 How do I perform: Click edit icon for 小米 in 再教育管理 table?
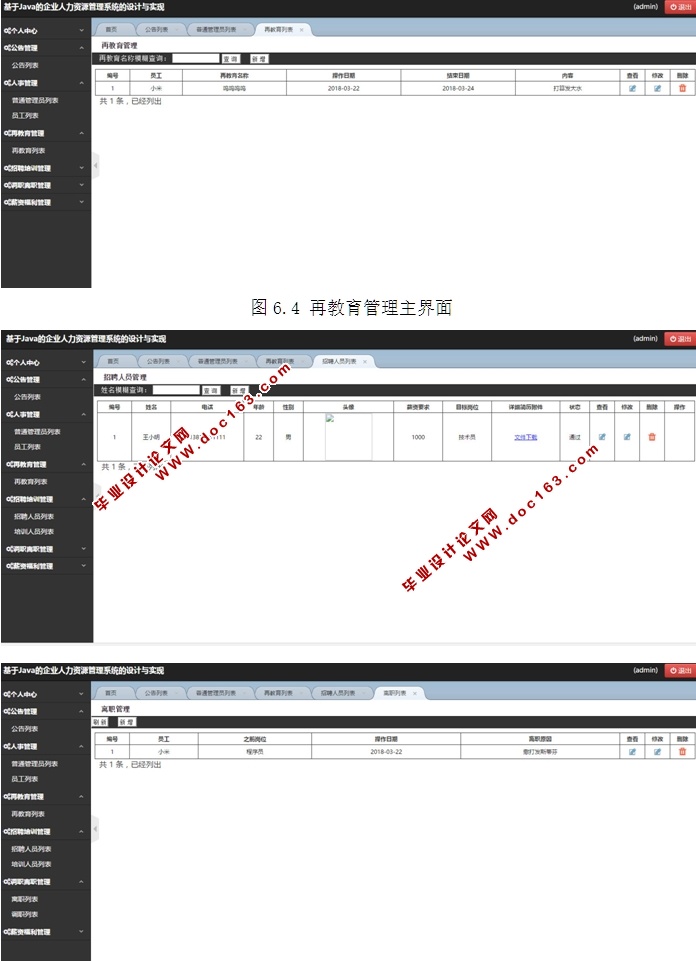pos(657,88)
